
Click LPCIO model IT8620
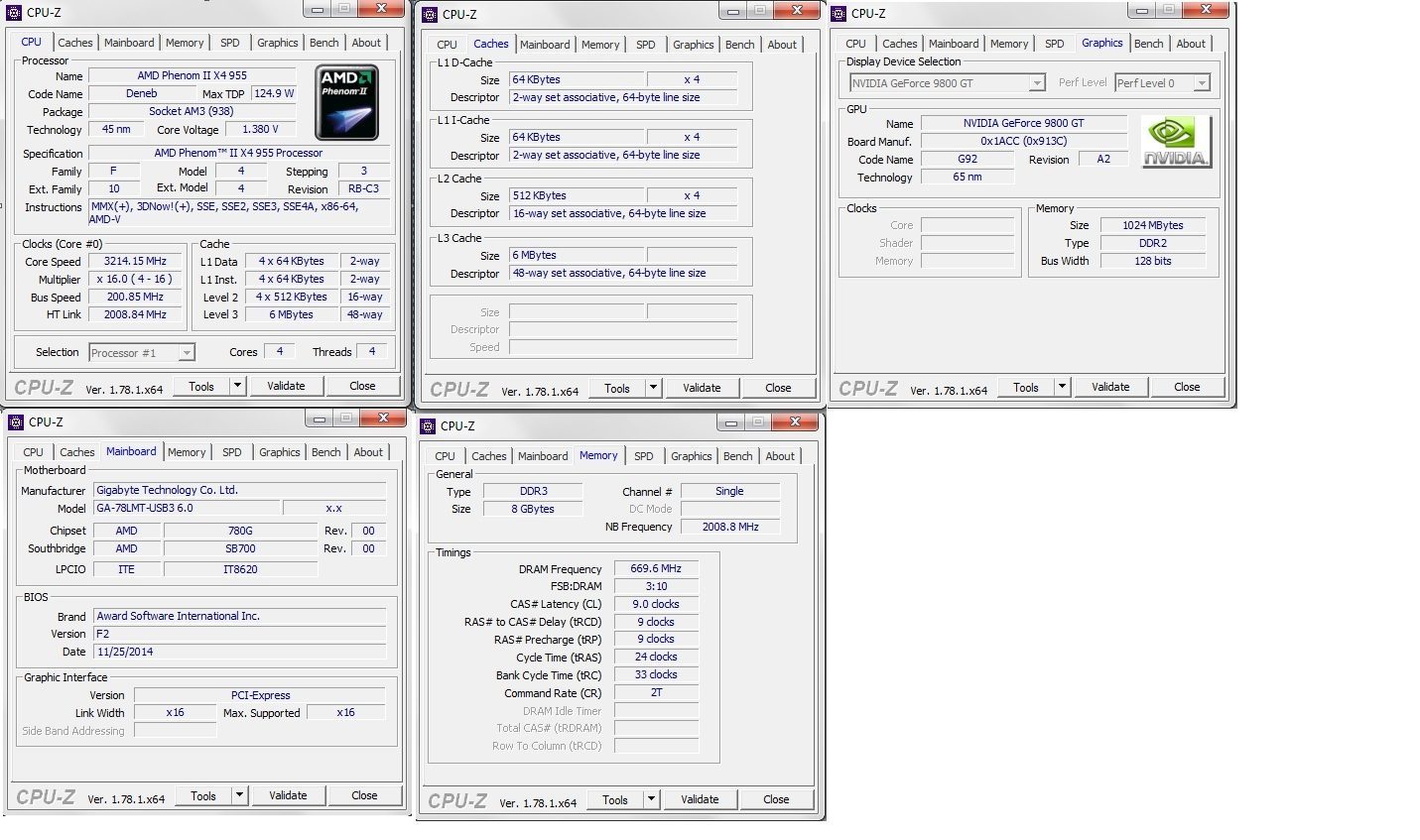[x=240, y=569]
